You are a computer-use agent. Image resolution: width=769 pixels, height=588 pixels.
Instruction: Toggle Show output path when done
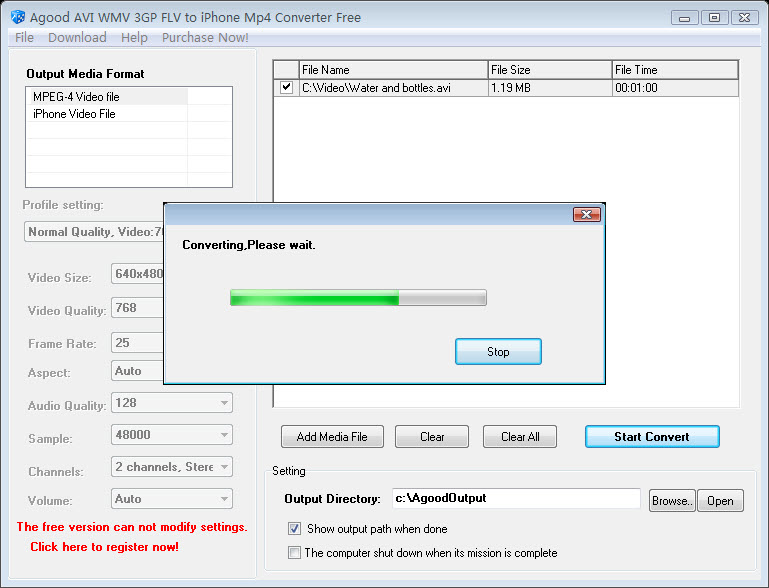pos(294,529)
